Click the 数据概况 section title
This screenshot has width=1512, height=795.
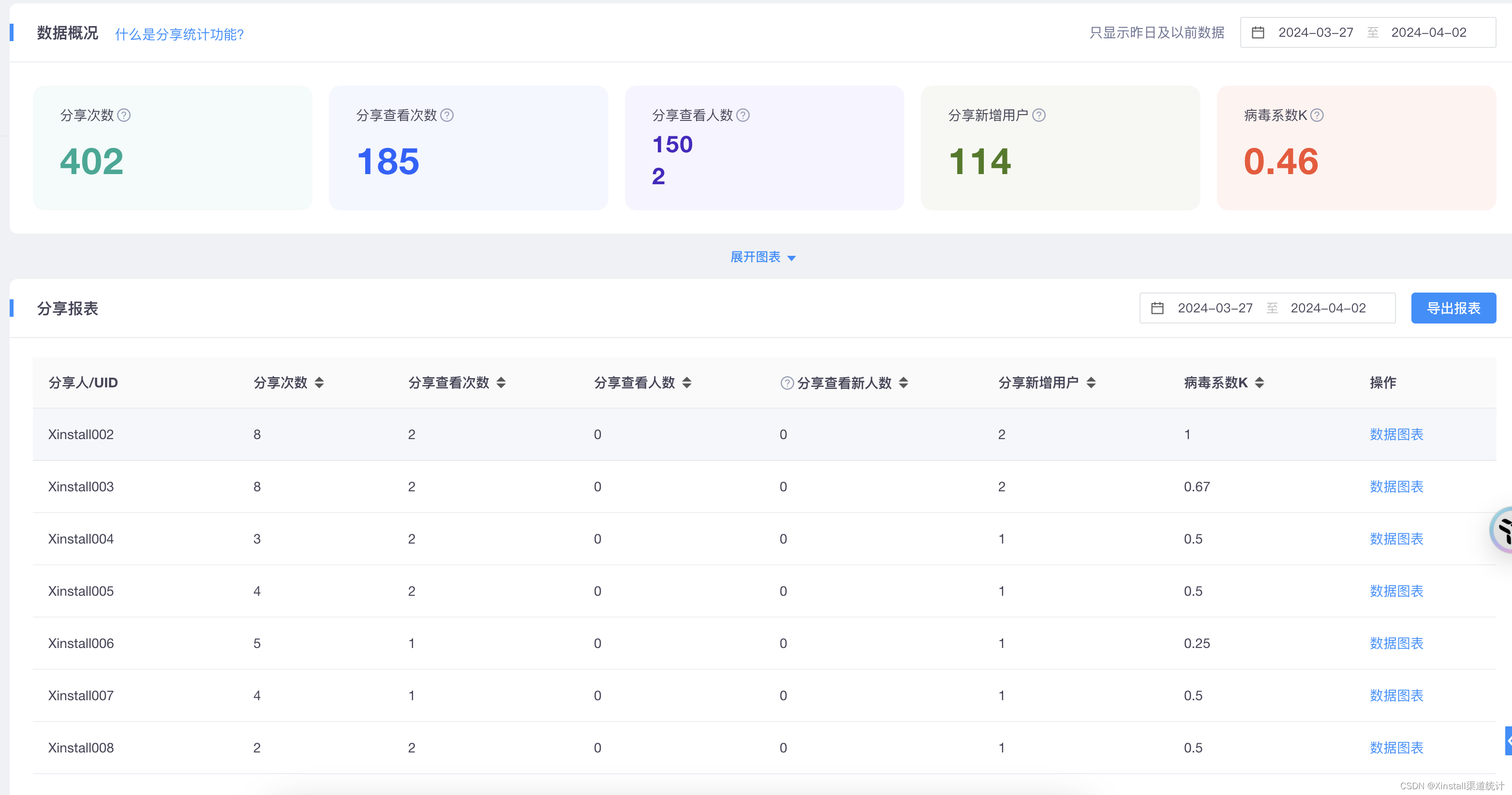click(68, 33)
